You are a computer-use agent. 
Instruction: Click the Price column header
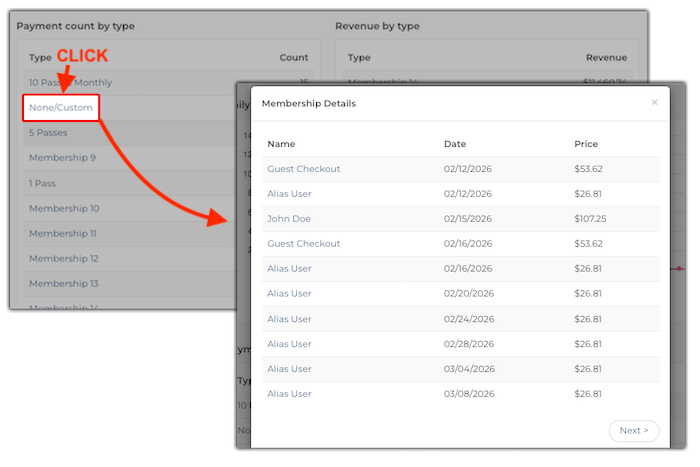[x=586, y=144]
